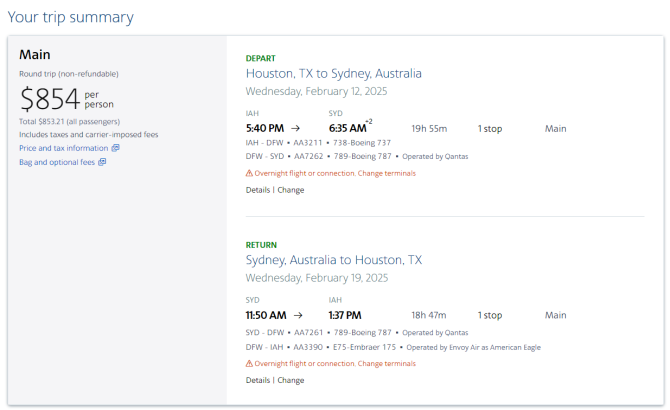View Details for the Houston to Sydney flight

pos(258,190)
